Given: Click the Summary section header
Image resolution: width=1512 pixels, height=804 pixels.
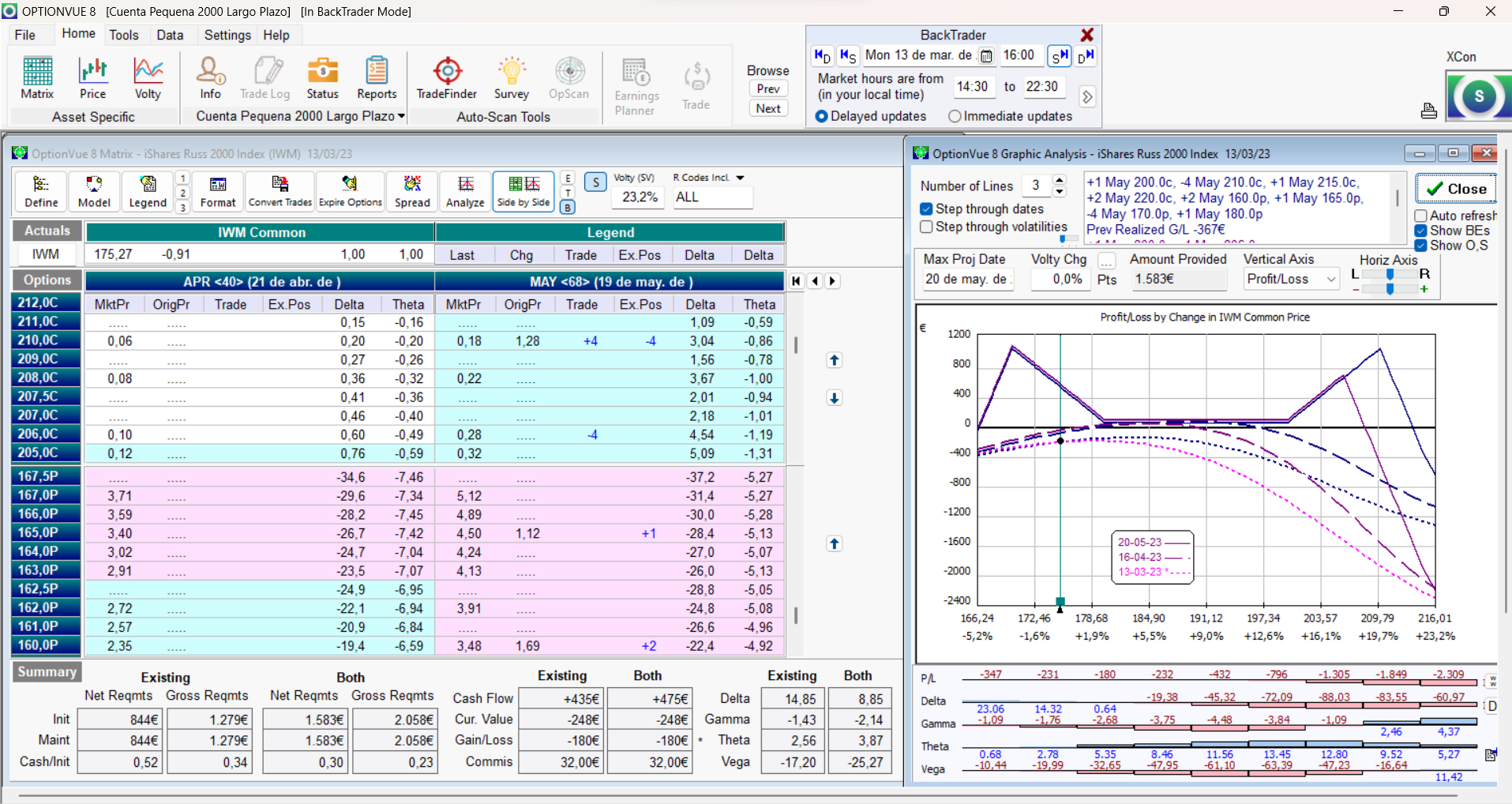Looking at the screenshot, I should (47, 672).
